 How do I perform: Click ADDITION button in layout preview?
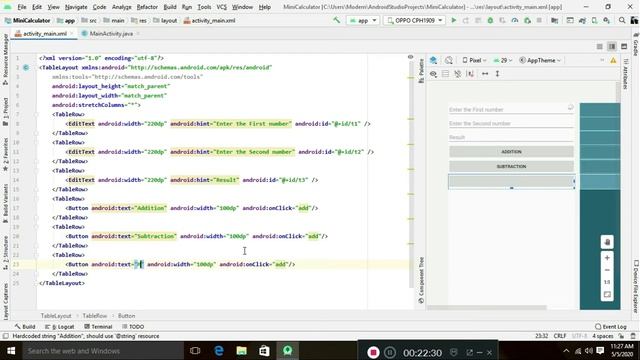pyautogui.click(x=511, y=152)
